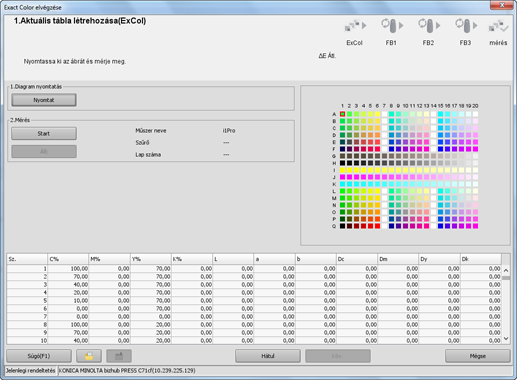Click the table scrollbar up arrow
517x380 pixels.
pyautogui.click(x=506, y=270)
